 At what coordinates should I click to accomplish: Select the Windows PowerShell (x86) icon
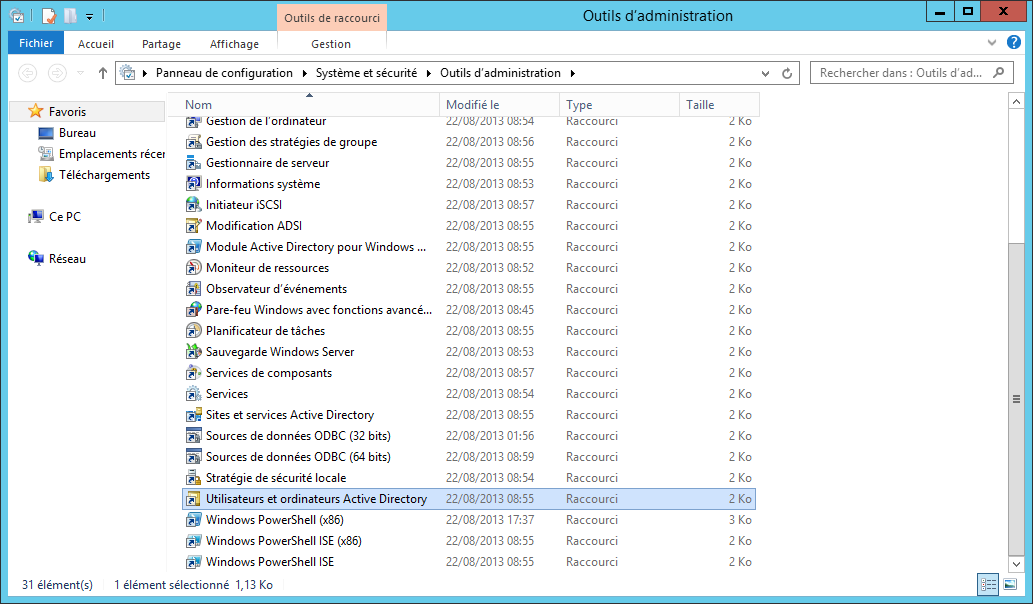pos(193,520)
